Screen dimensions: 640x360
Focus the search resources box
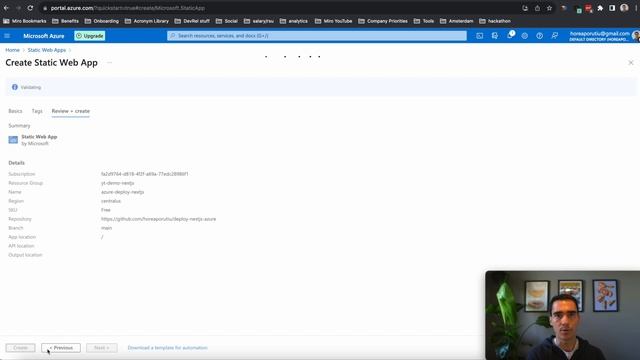click(x=317, y=36)
